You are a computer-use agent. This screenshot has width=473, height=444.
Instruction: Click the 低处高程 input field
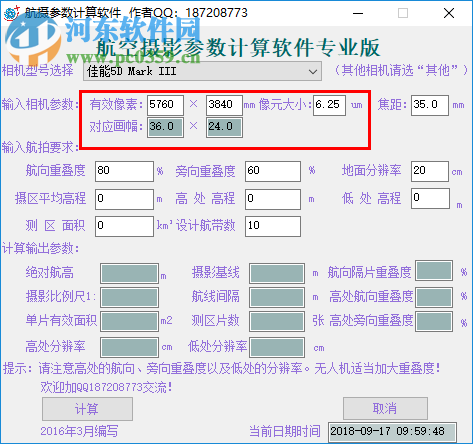[430, 199]
